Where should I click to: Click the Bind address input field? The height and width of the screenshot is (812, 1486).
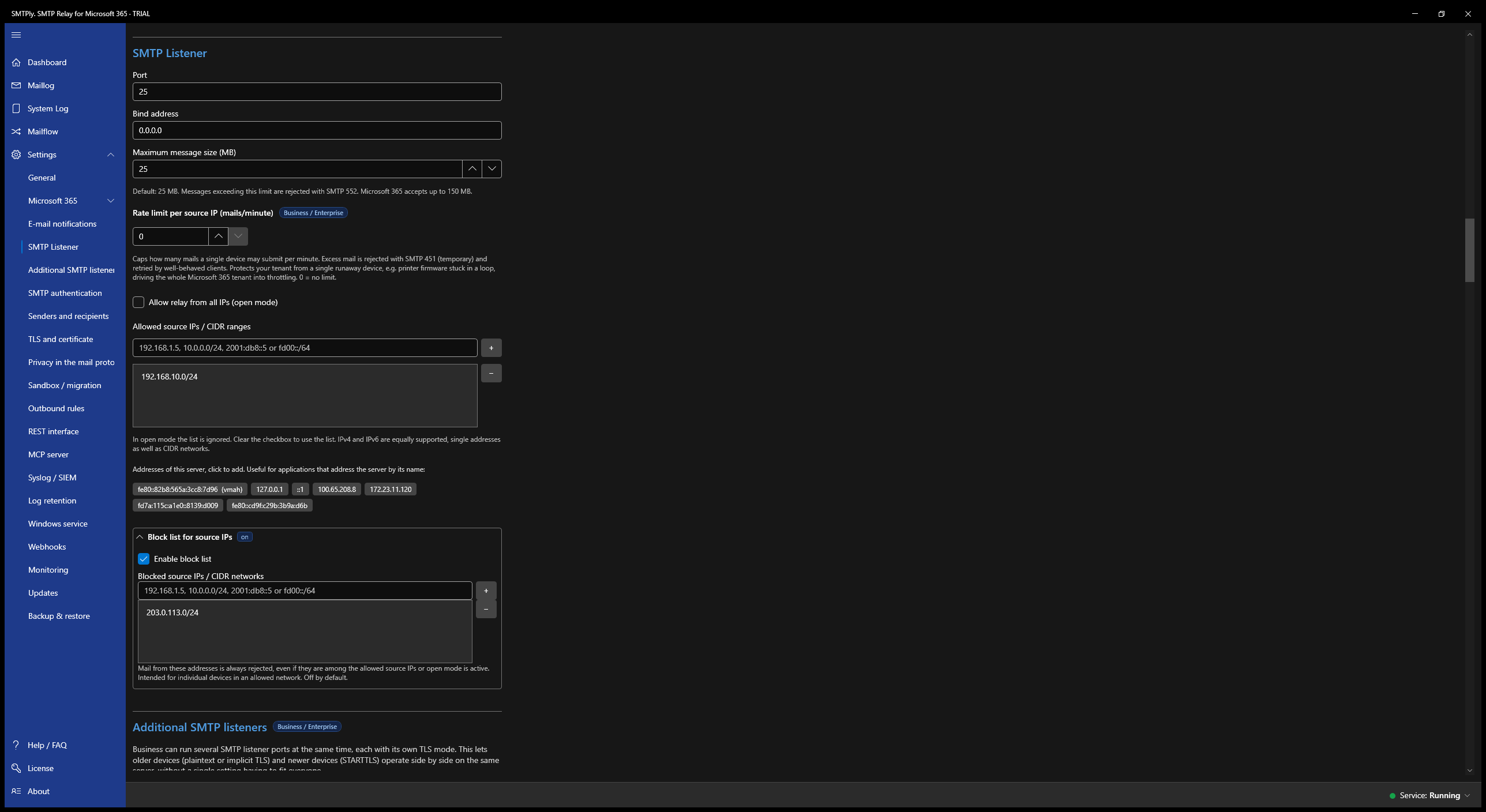pyautogui.click(x=317, y=130)
